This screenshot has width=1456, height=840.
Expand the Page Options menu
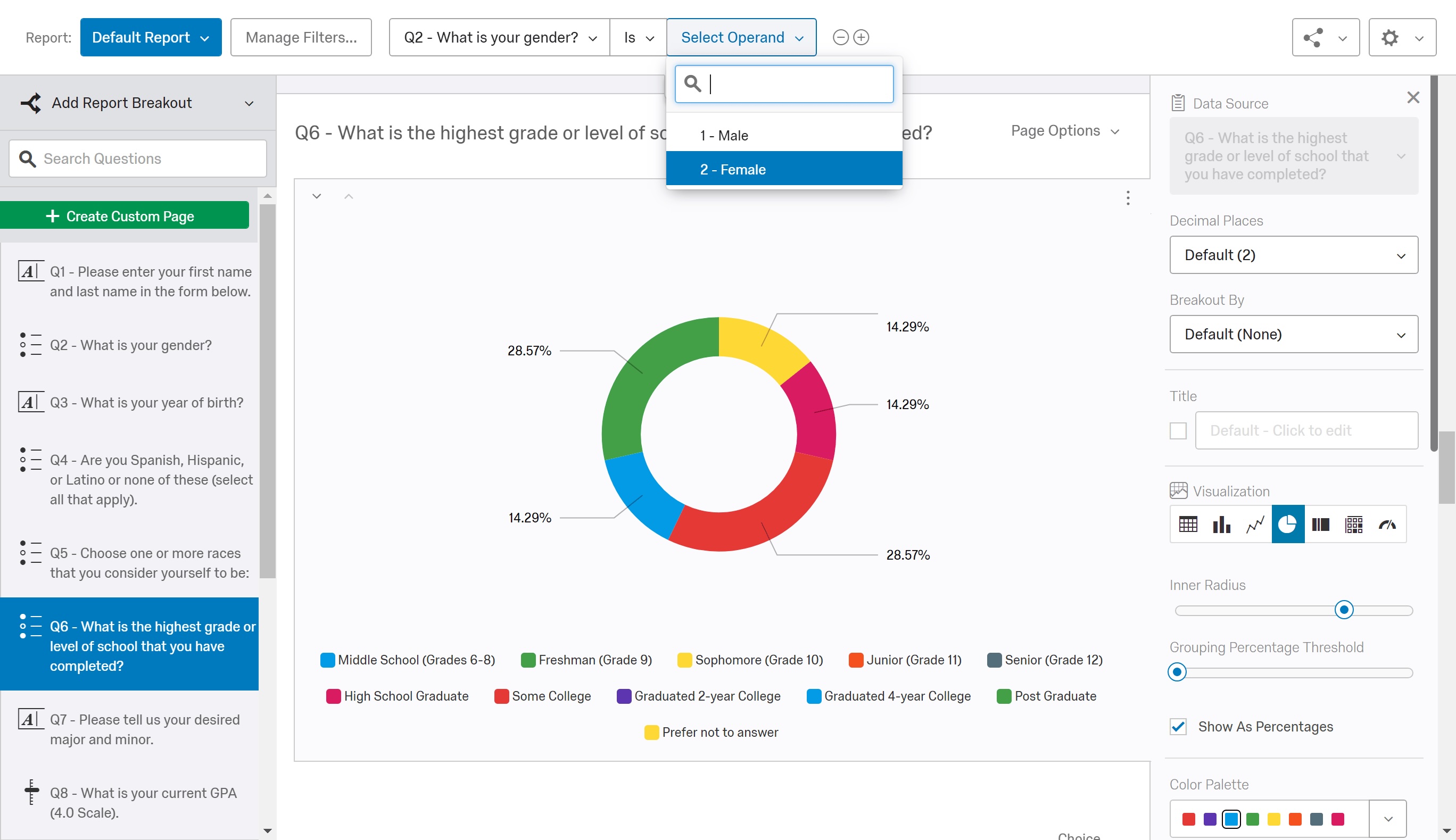(1065, 131)
